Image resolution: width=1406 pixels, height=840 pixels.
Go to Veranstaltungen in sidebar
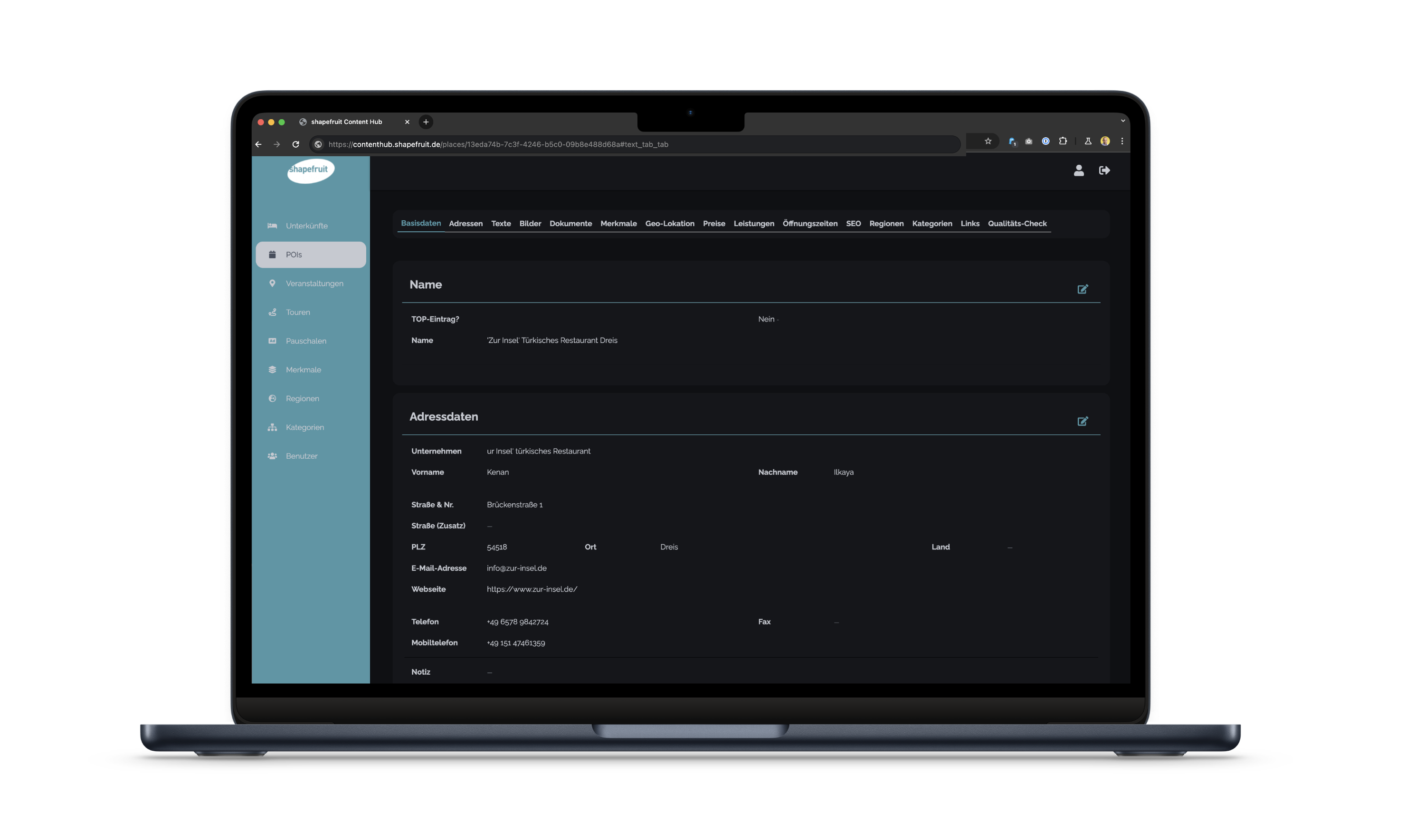(x=313, y=283)
